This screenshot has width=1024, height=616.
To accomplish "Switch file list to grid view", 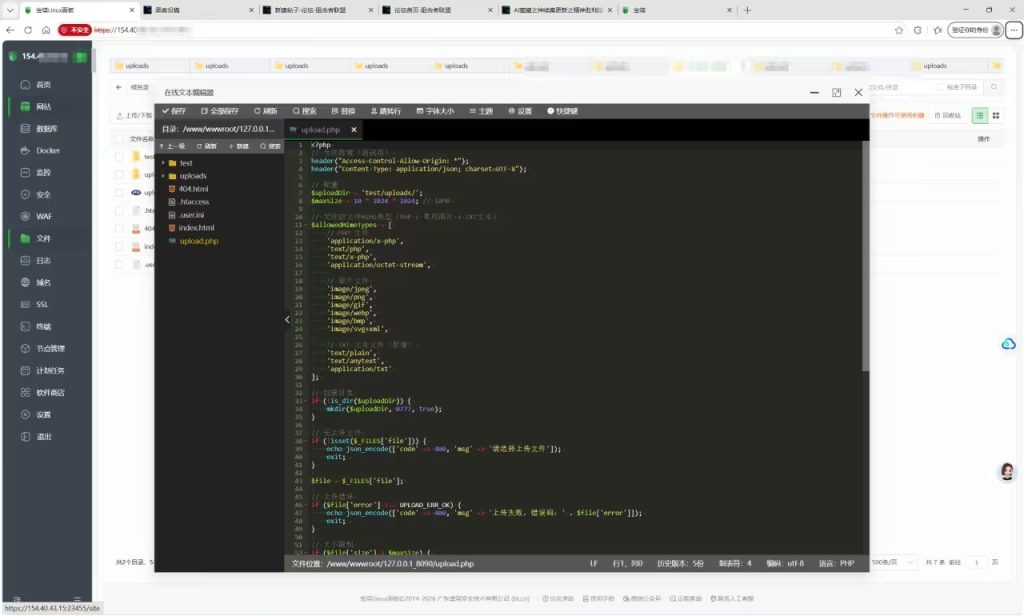I will [996, 116].
